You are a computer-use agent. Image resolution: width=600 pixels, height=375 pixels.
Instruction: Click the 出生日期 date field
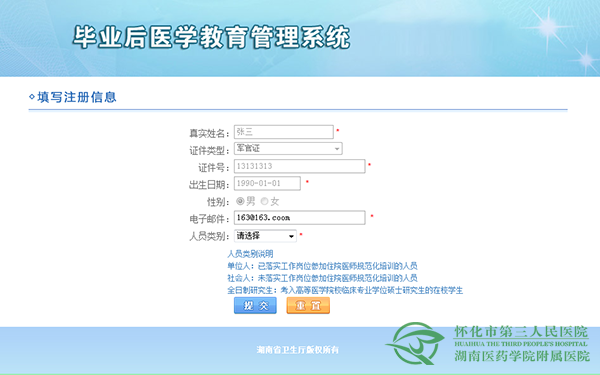267,183
